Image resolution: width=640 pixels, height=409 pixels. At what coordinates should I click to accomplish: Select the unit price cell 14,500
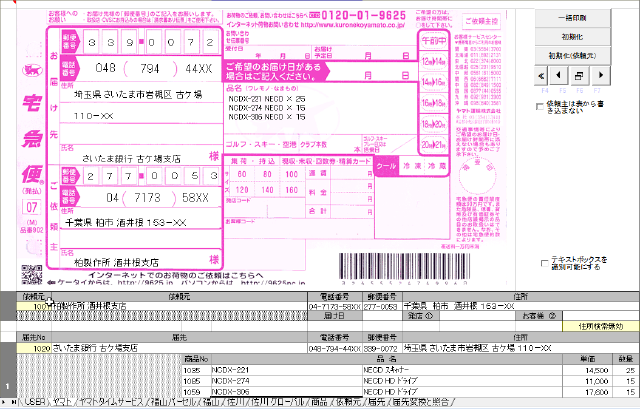click(x=587, y=370)
